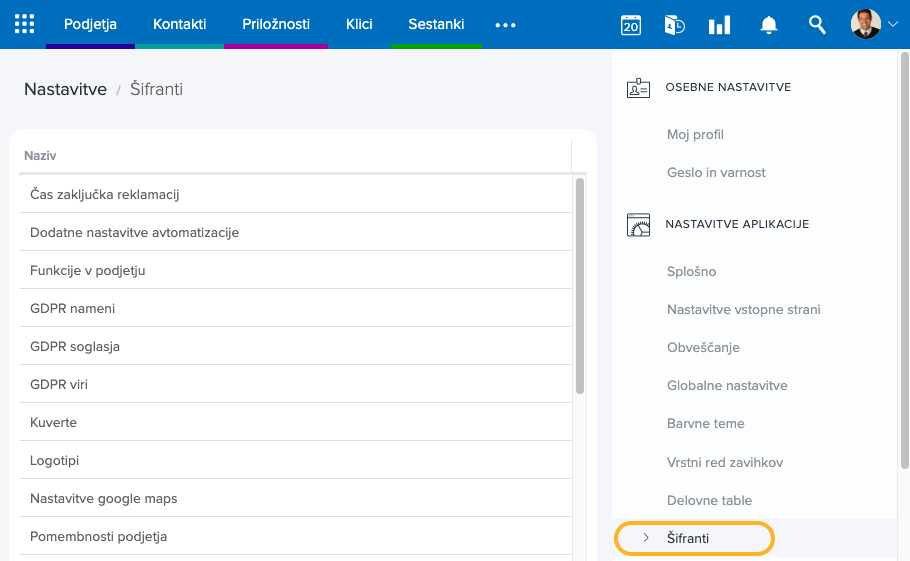Open the calendar icon showing 20
This screenshot has height=561, width=910.
(630, 25)
